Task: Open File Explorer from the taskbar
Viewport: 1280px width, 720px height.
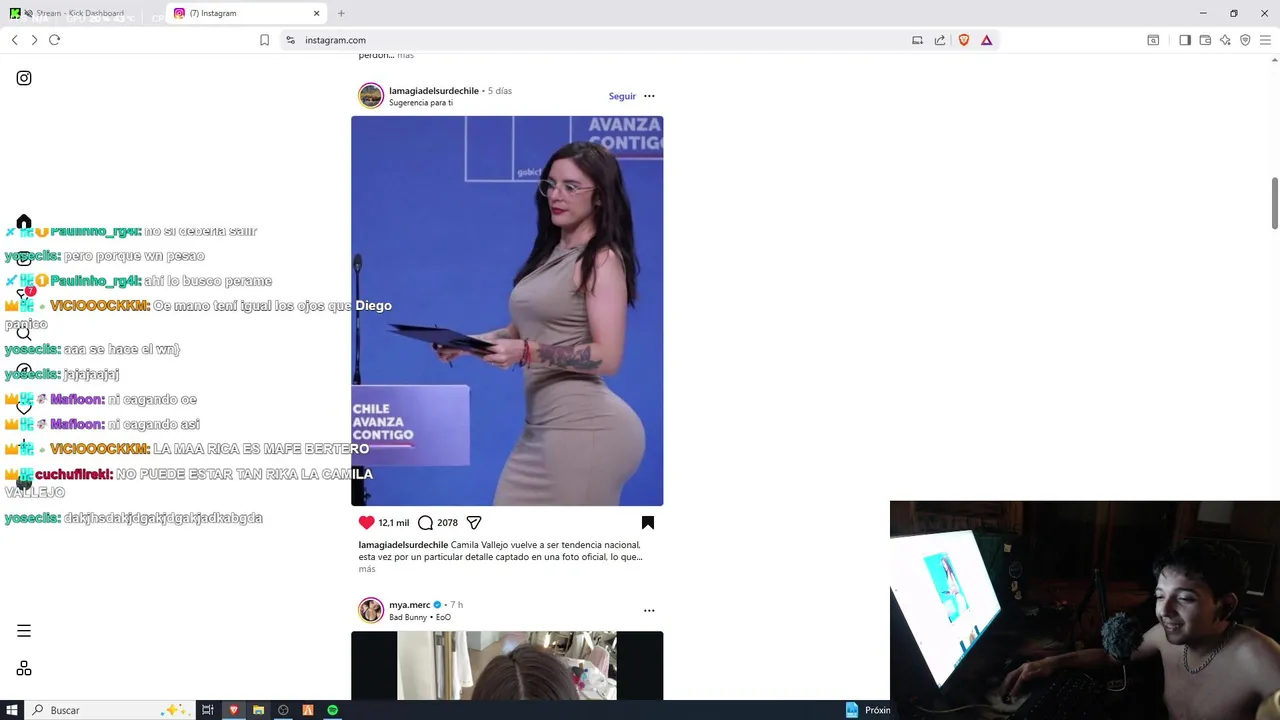Action: click(258, 710)
